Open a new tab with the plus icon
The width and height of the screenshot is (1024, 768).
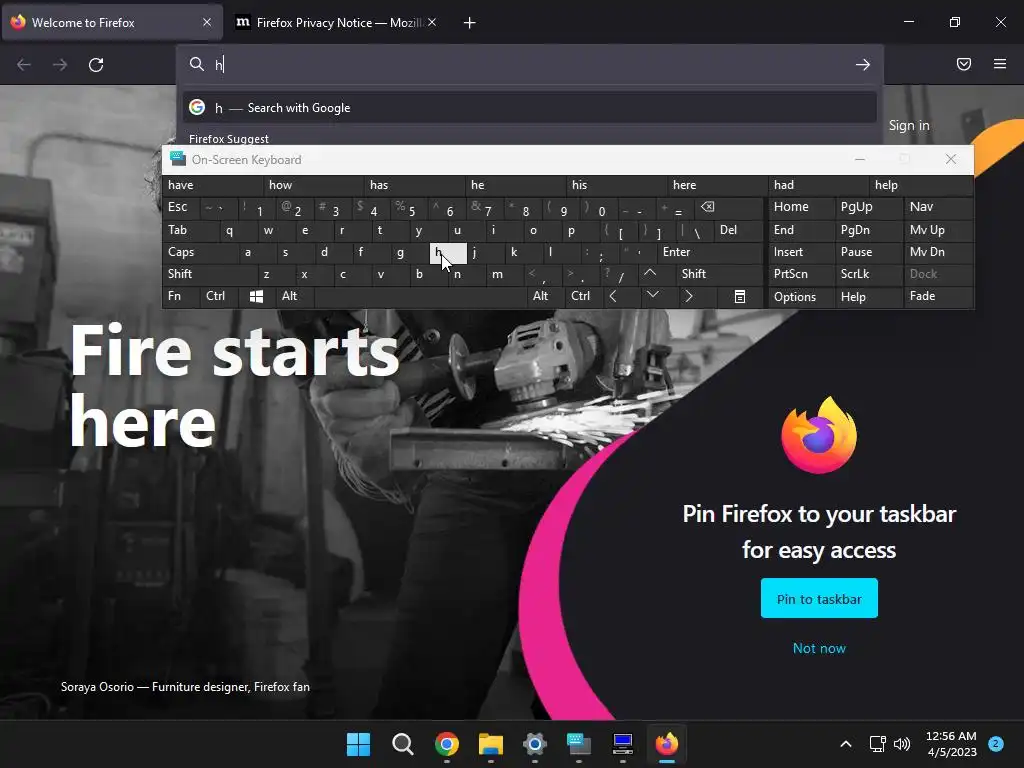point(469,23)
